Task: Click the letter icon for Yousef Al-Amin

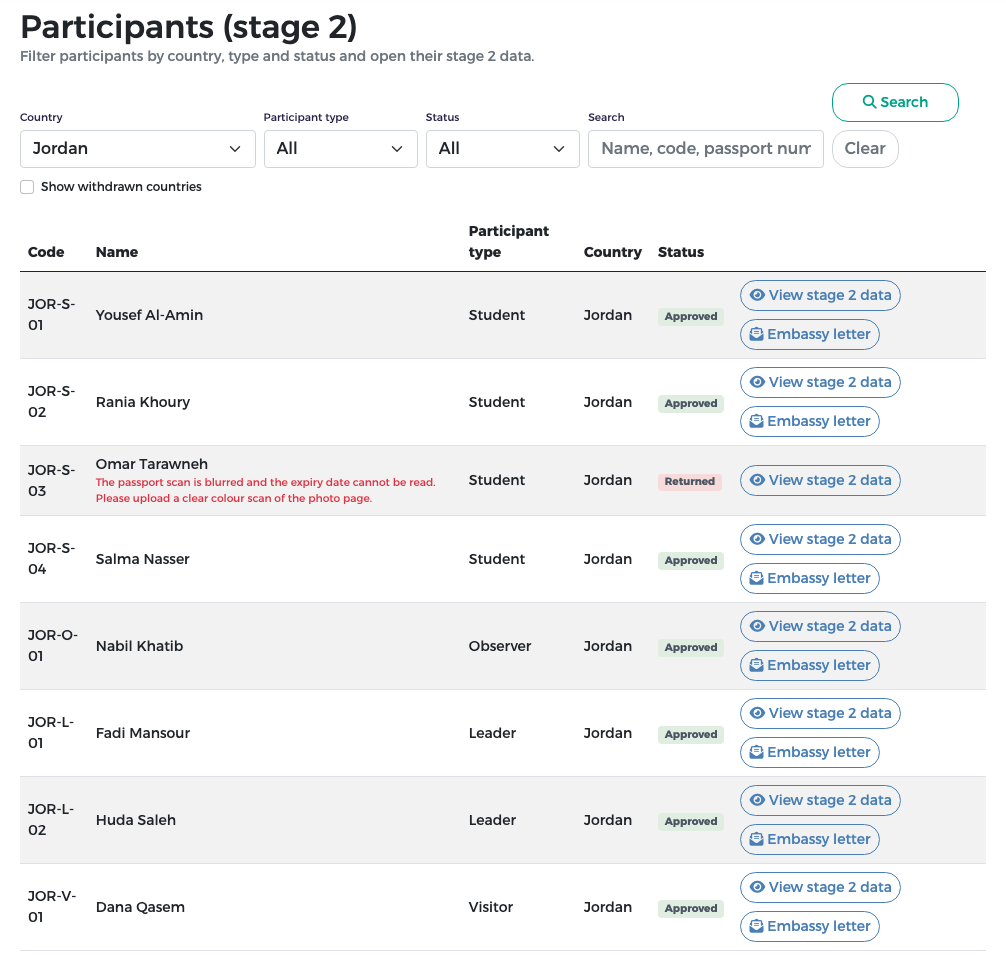Action: tap(756, 334)
